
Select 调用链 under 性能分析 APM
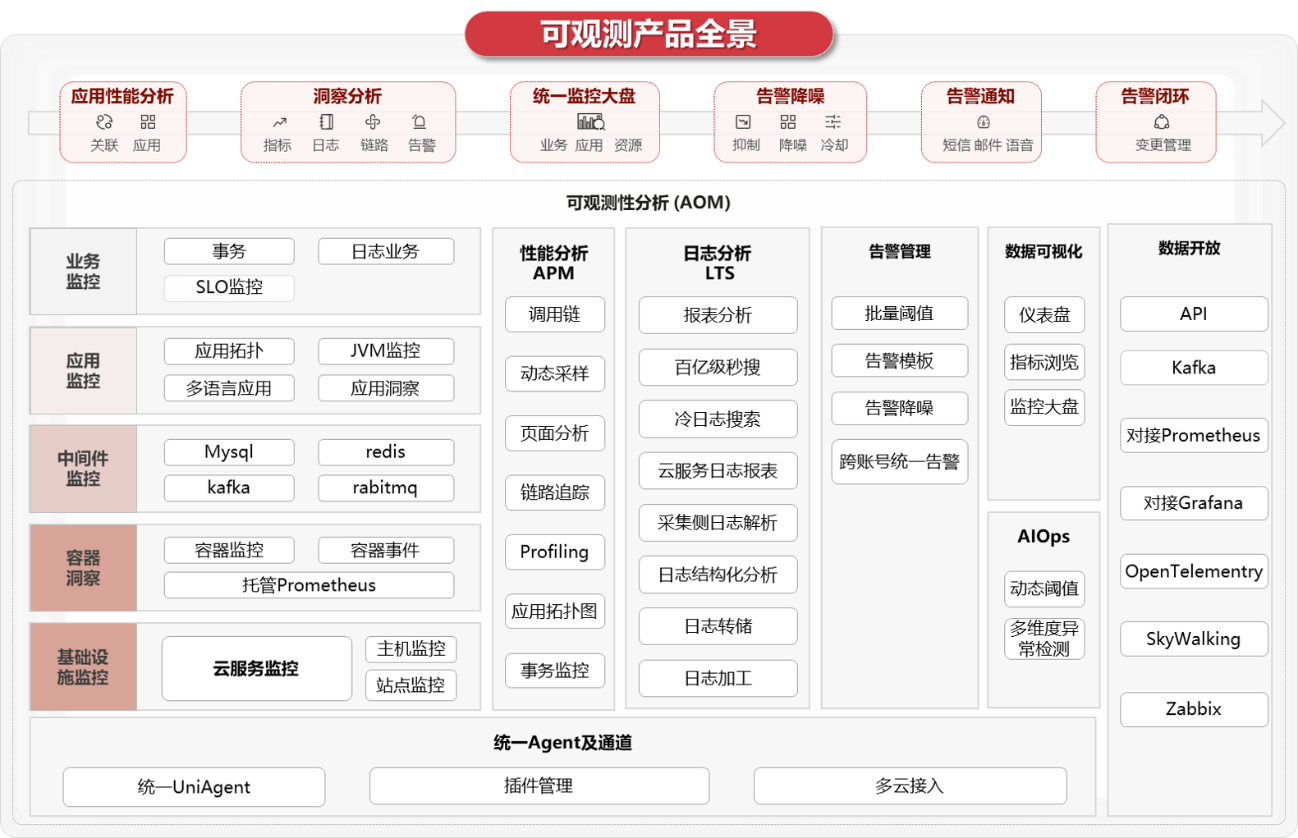point(555,315)
